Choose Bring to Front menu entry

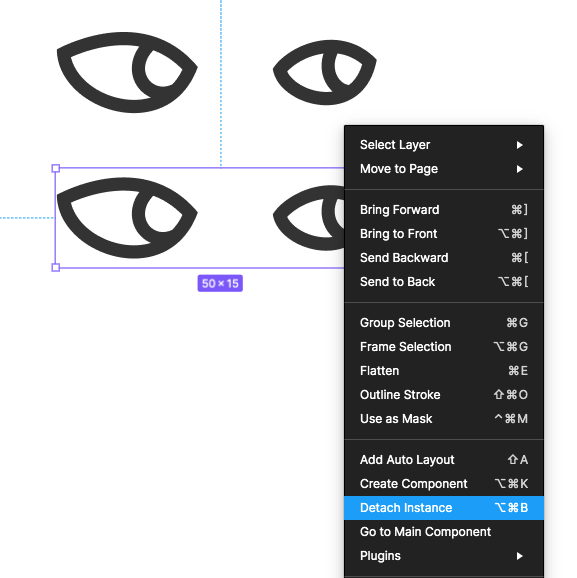pyautogui.click(x=444, y=234)
